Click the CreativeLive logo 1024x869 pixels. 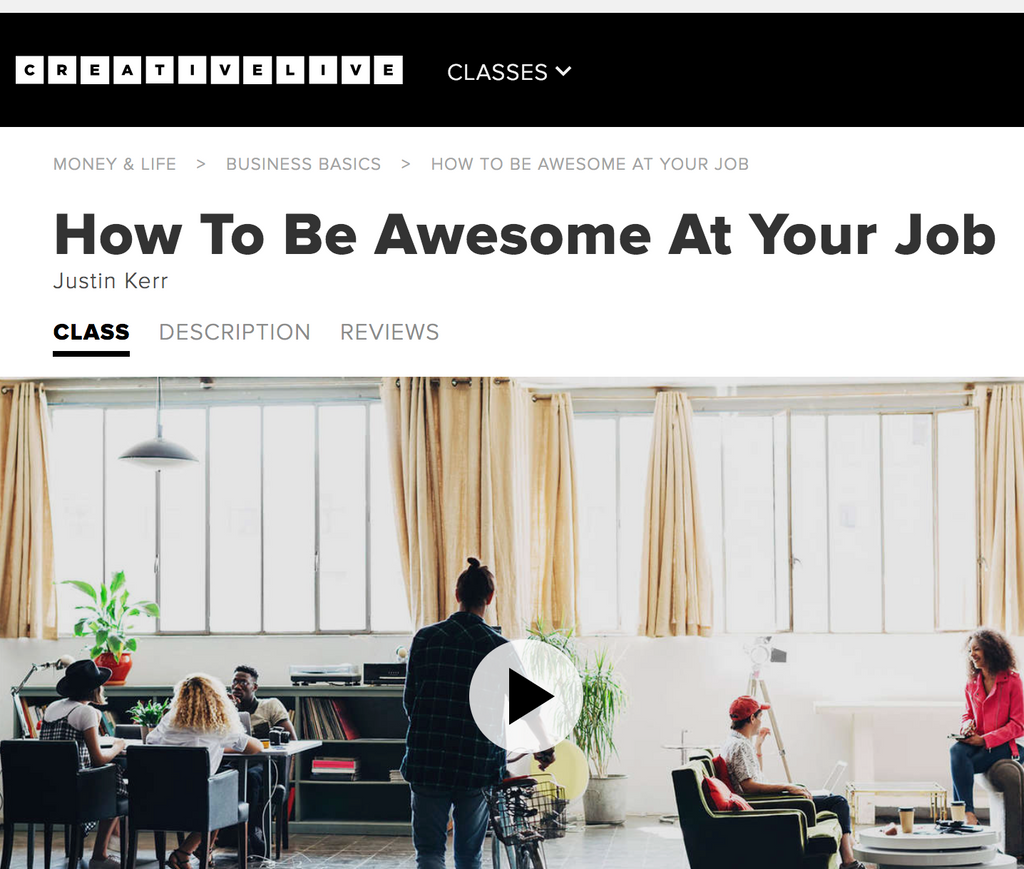pyautogui.click(x=209, y=71)
